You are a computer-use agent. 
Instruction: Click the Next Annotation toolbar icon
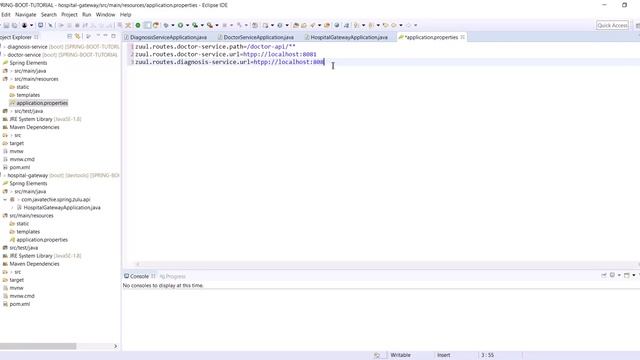coord(356,25)
